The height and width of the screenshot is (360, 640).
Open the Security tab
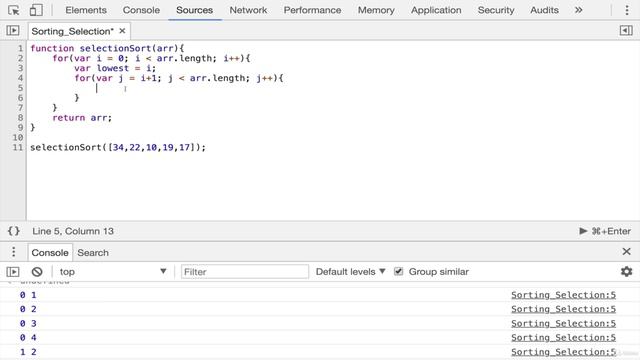pos(496,10)
